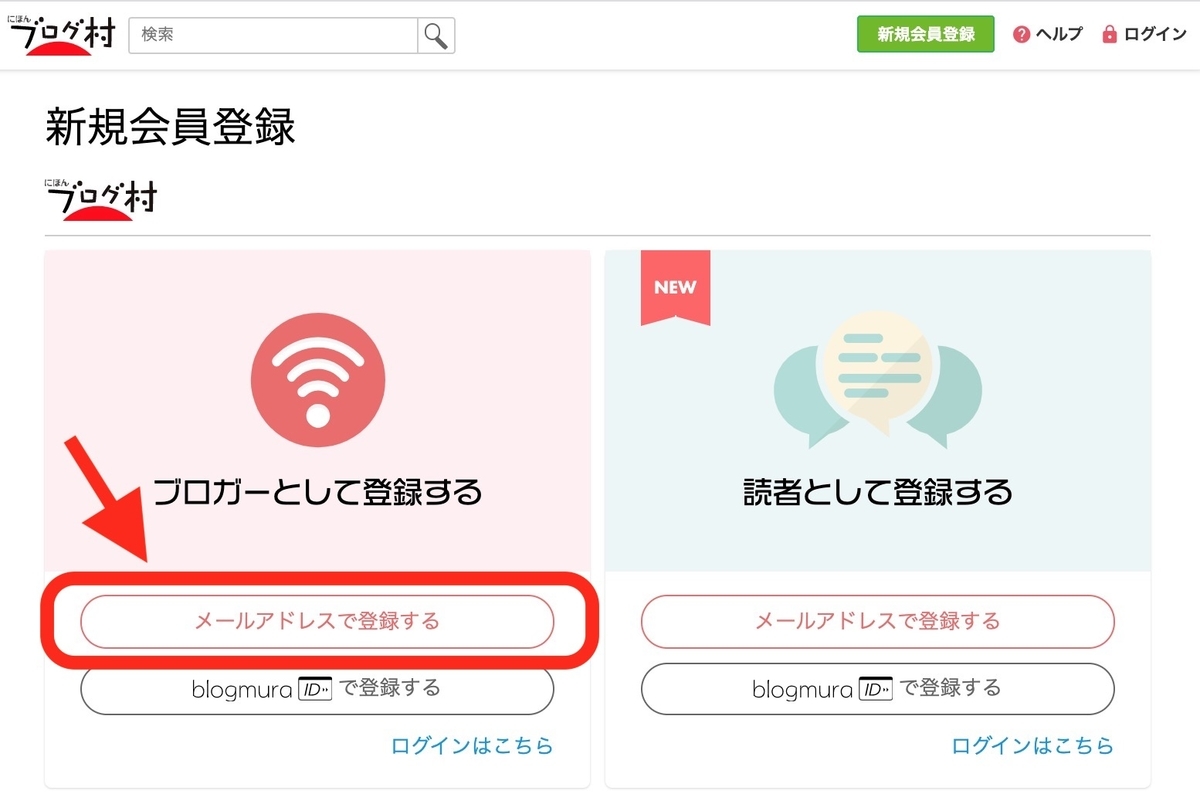Click メールアドレスで登録する under blogger card
The width and height of the screenshot is (1200, 811).
(x=317, y=622)
